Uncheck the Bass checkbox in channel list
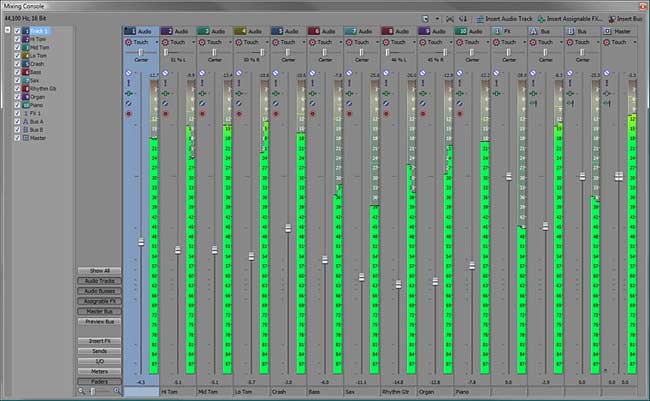Screen dimensions: 650x401 point(17,72)
